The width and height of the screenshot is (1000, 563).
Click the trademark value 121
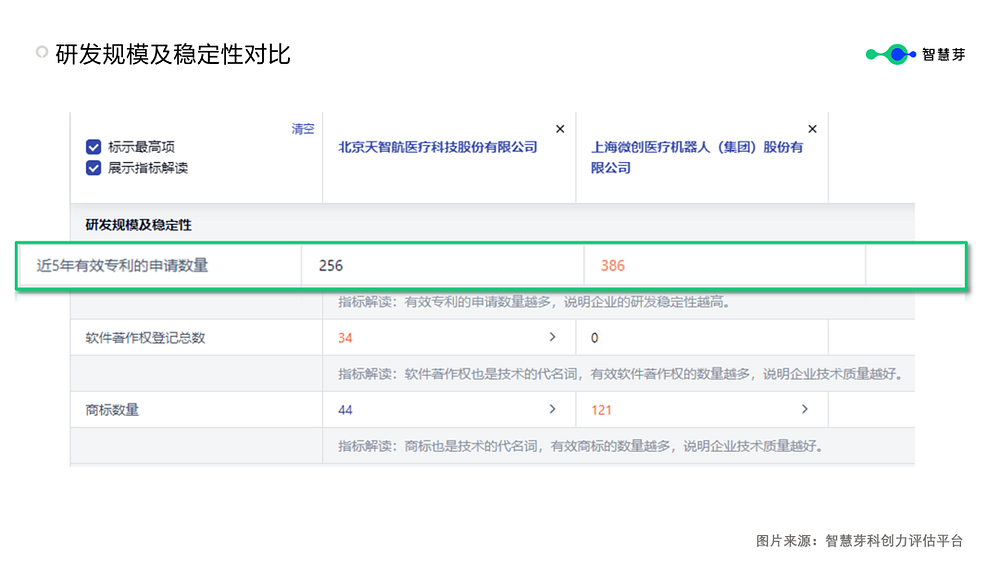tap(601, 410)
